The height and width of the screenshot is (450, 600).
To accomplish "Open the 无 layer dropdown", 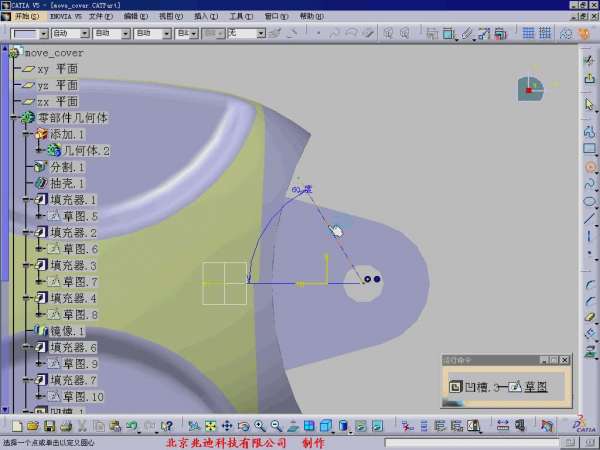I will pyautogui.click(x=261, y=34).
